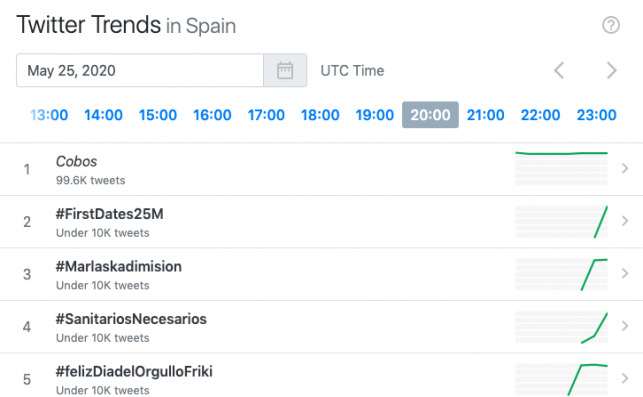643x397 pixels.
Task: Open the Cobos trend link
Action: point(76,162)
